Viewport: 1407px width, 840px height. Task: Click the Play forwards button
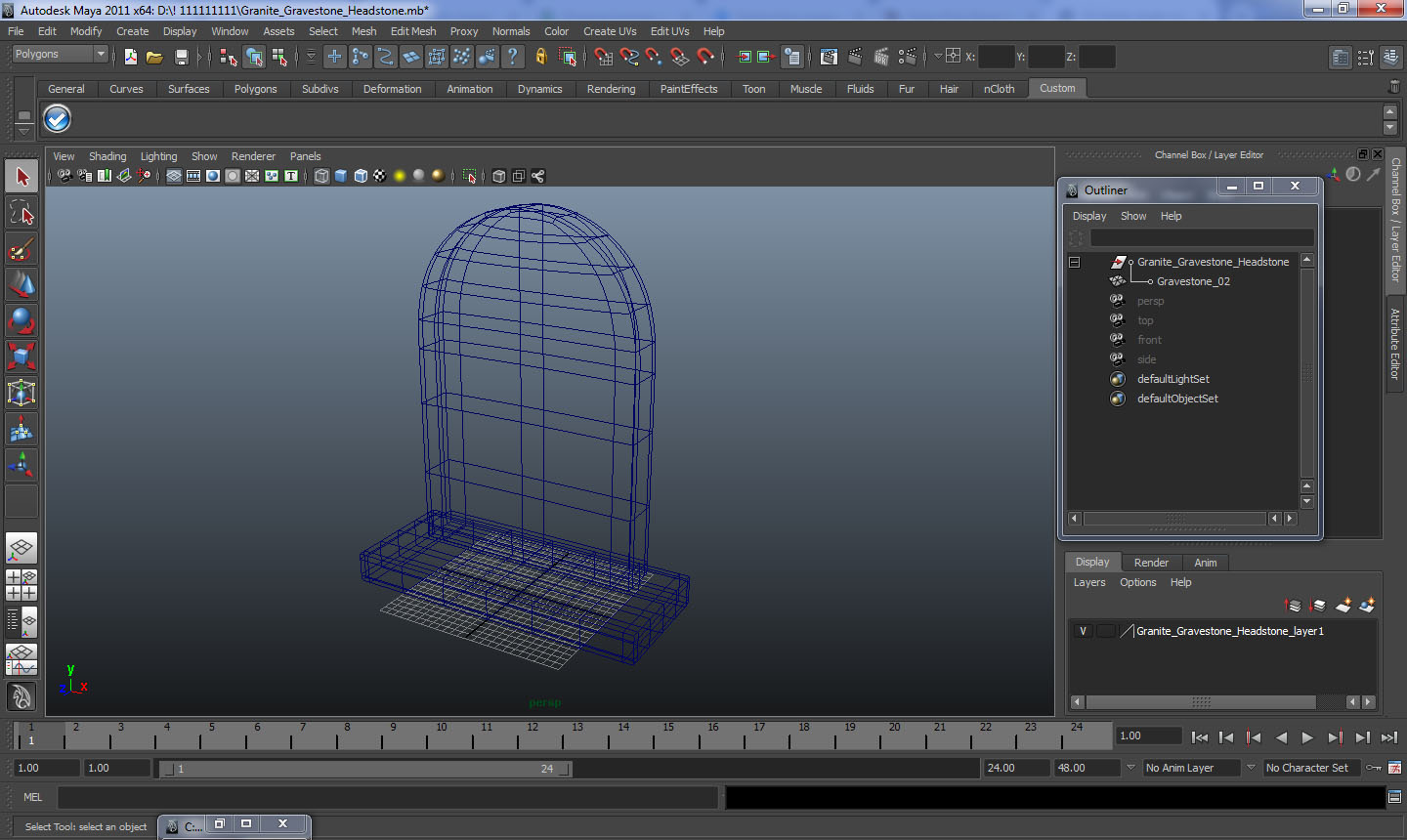tap(1307, 737)
